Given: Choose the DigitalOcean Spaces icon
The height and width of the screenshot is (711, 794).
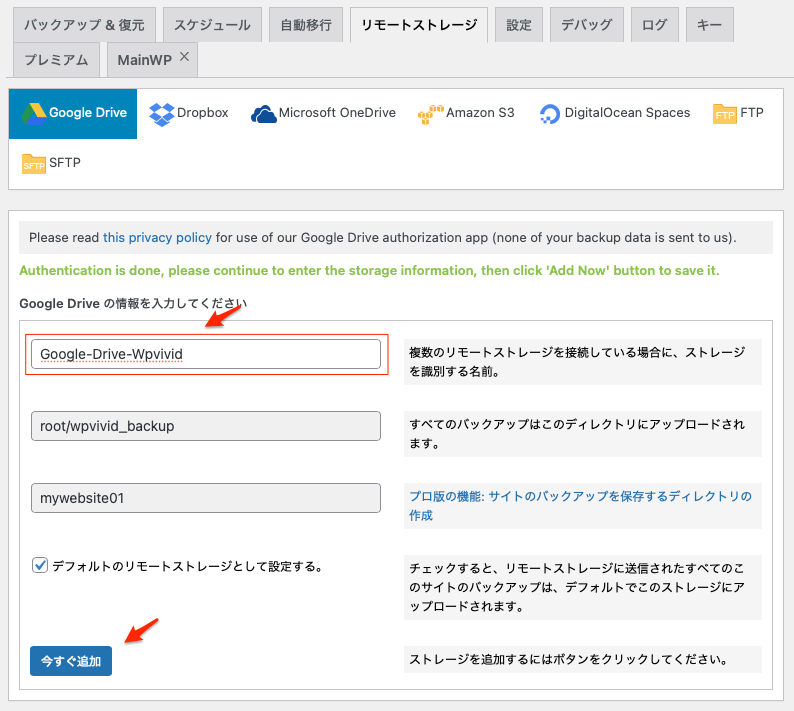Looking at the screenshot, I should 549,114.
